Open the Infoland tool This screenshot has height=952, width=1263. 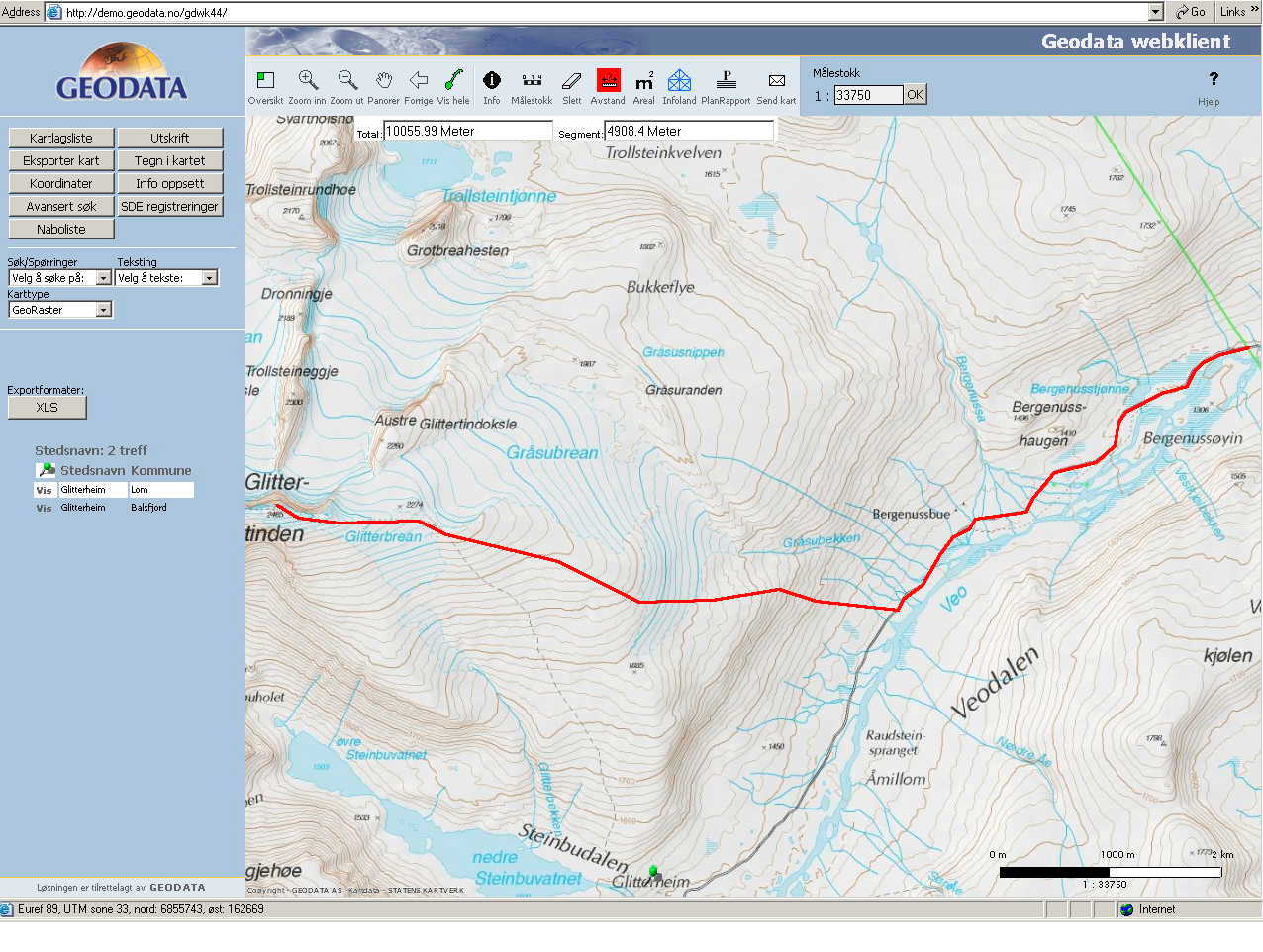(679, 81)
